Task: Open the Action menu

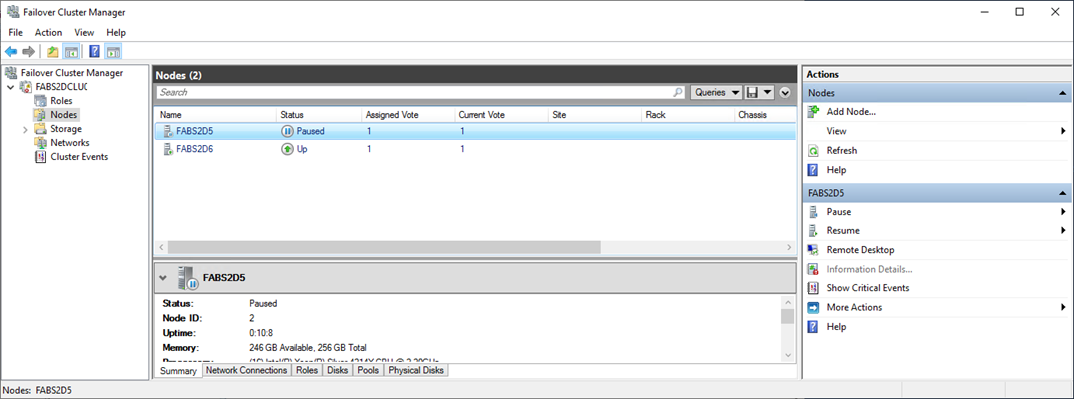Action: pos(49,32)
